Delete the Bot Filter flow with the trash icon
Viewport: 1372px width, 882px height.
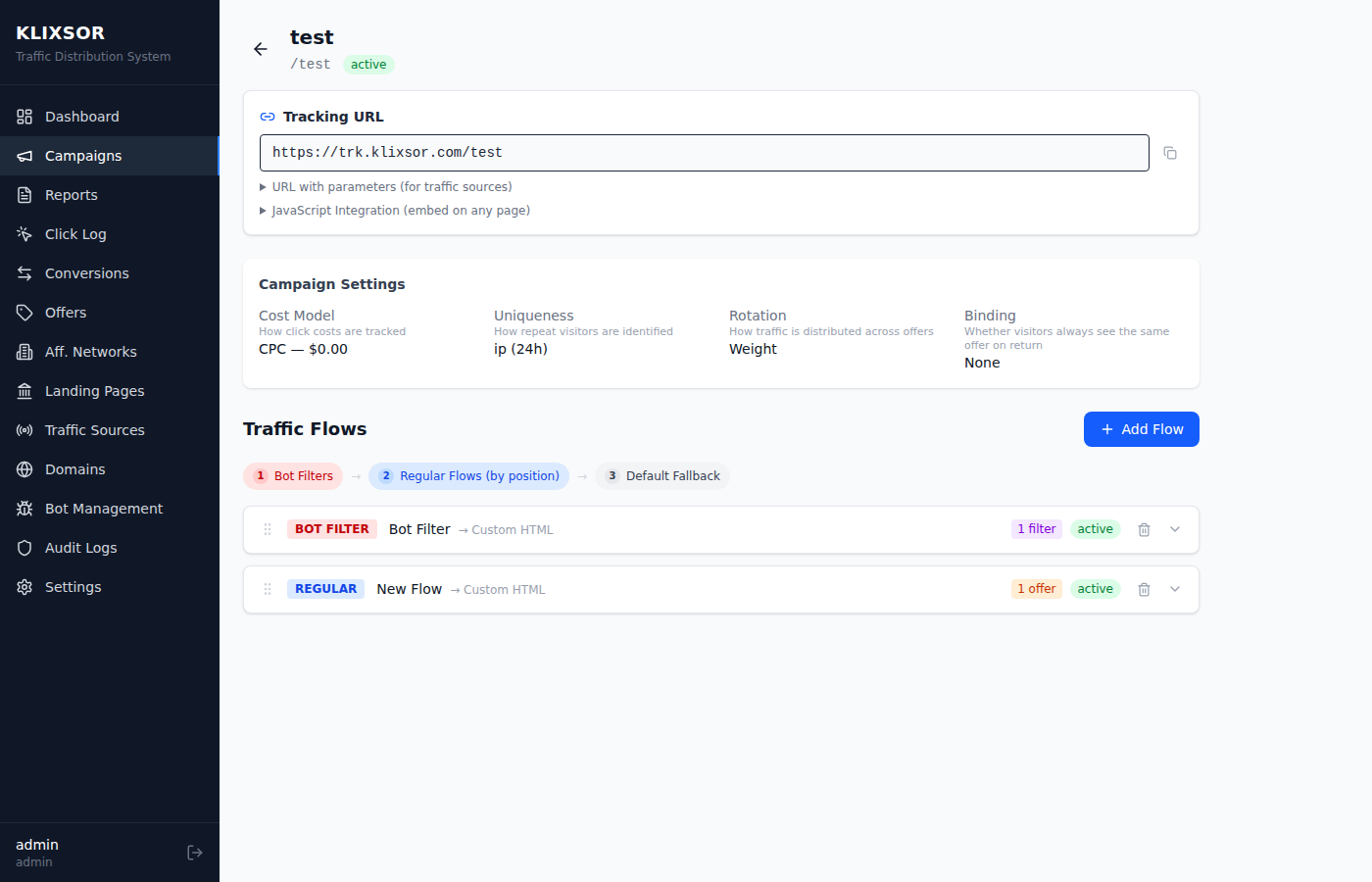click(1144, 529)
